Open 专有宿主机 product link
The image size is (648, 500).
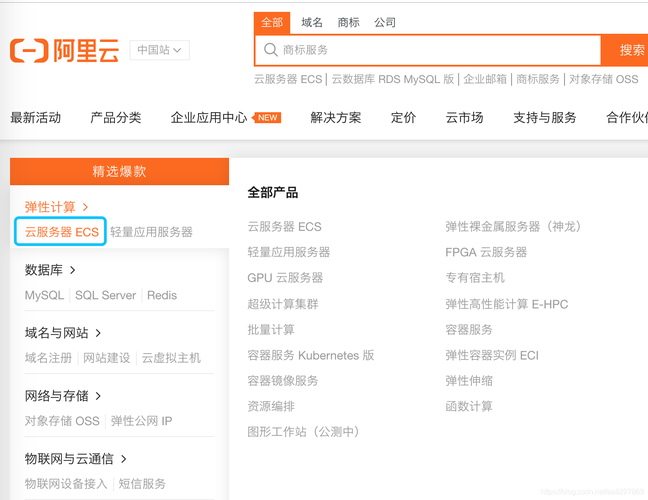tap(475, 278)
